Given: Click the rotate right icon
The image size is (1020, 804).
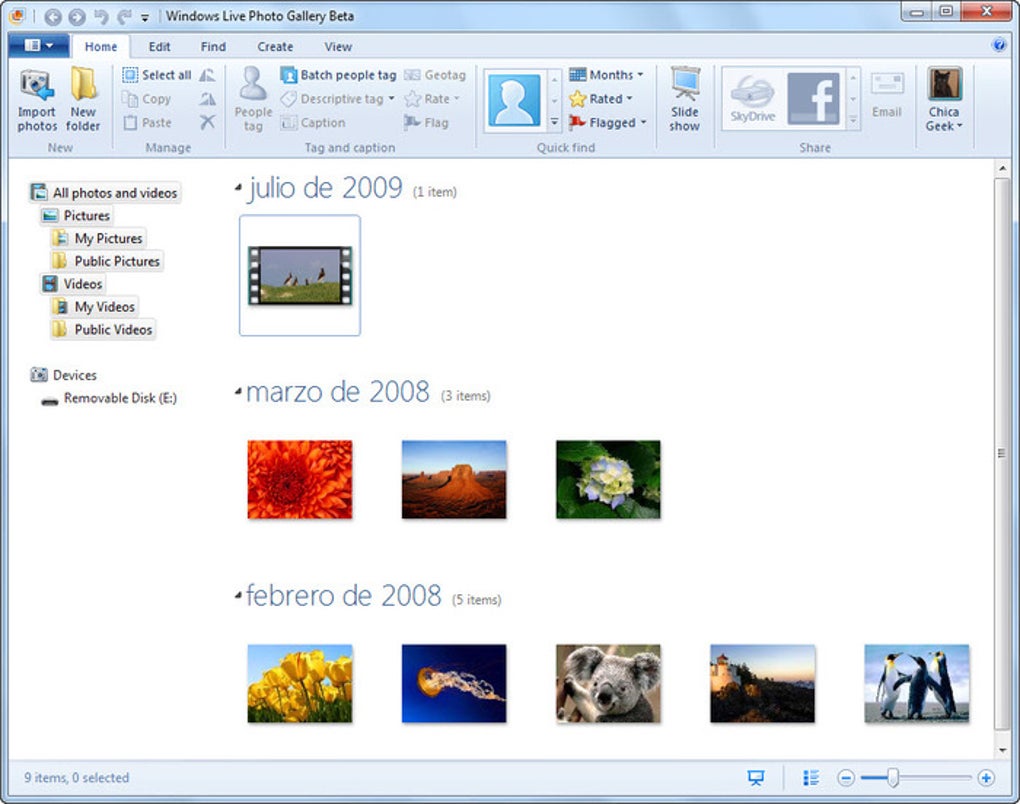Looking at the screenshot, I should [x=208, y=99].
